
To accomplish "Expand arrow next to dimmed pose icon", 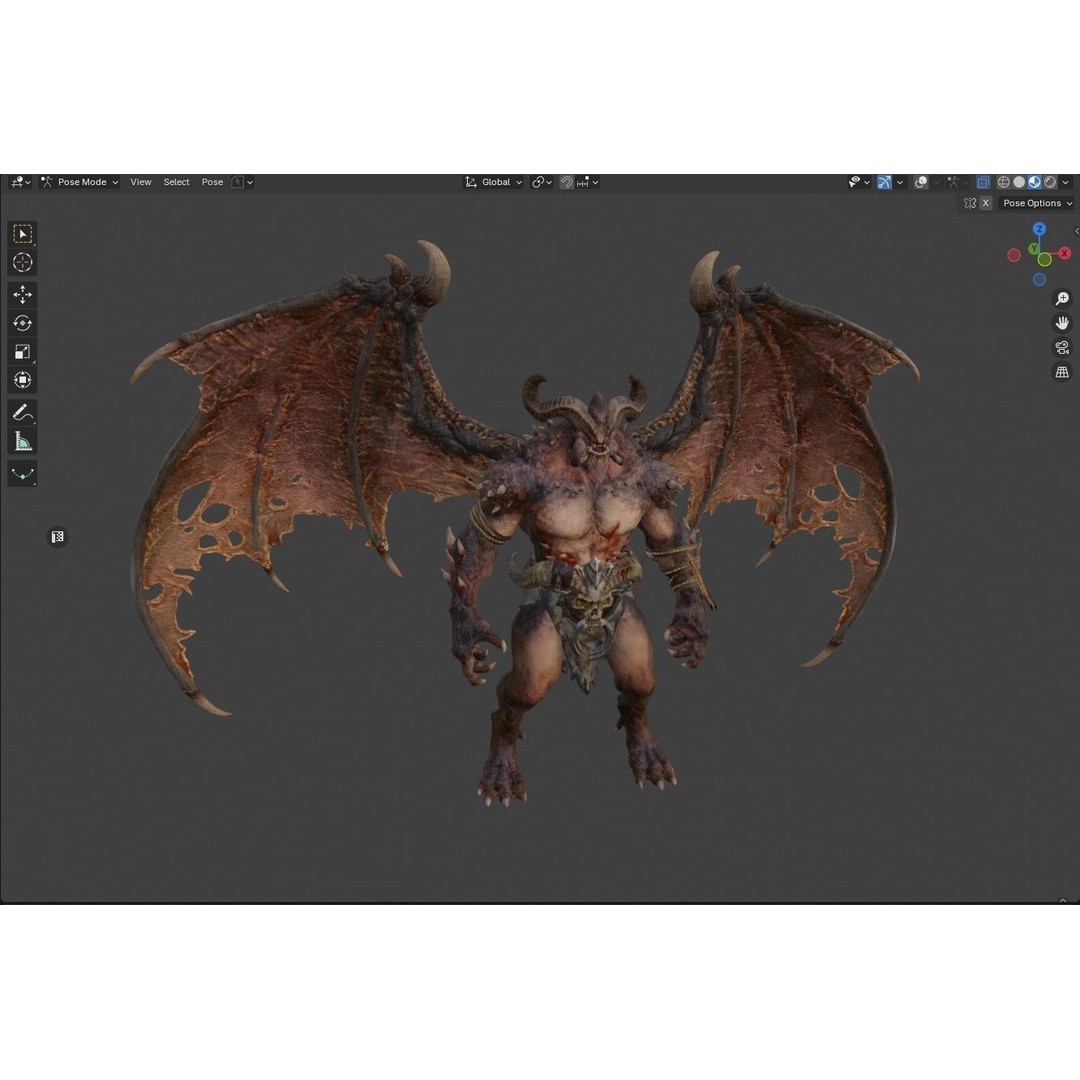I will (249, 182).
